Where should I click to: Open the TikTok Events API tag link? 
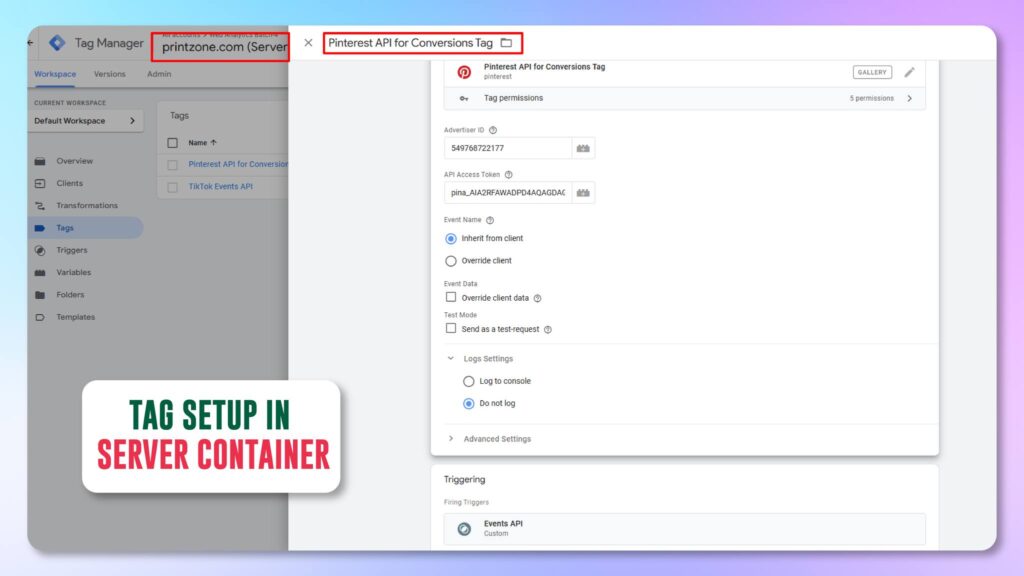pyautogui.click(x=220, y=187)
